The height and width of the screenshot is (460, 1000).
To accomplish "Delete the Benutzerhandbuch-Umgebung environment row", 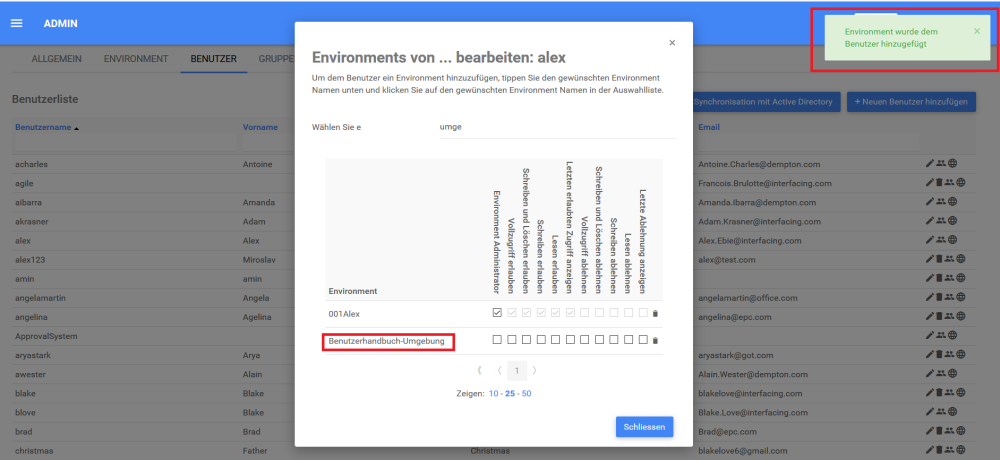I will 655,341.
